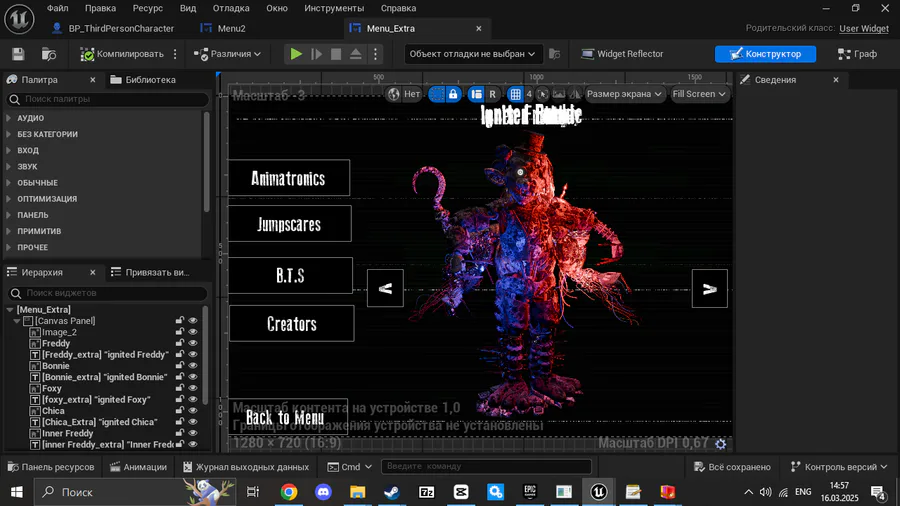Open Контроль версий dropdown
Image resolution: width=900 pixels, height=506 pixels.
pos(839,467)
